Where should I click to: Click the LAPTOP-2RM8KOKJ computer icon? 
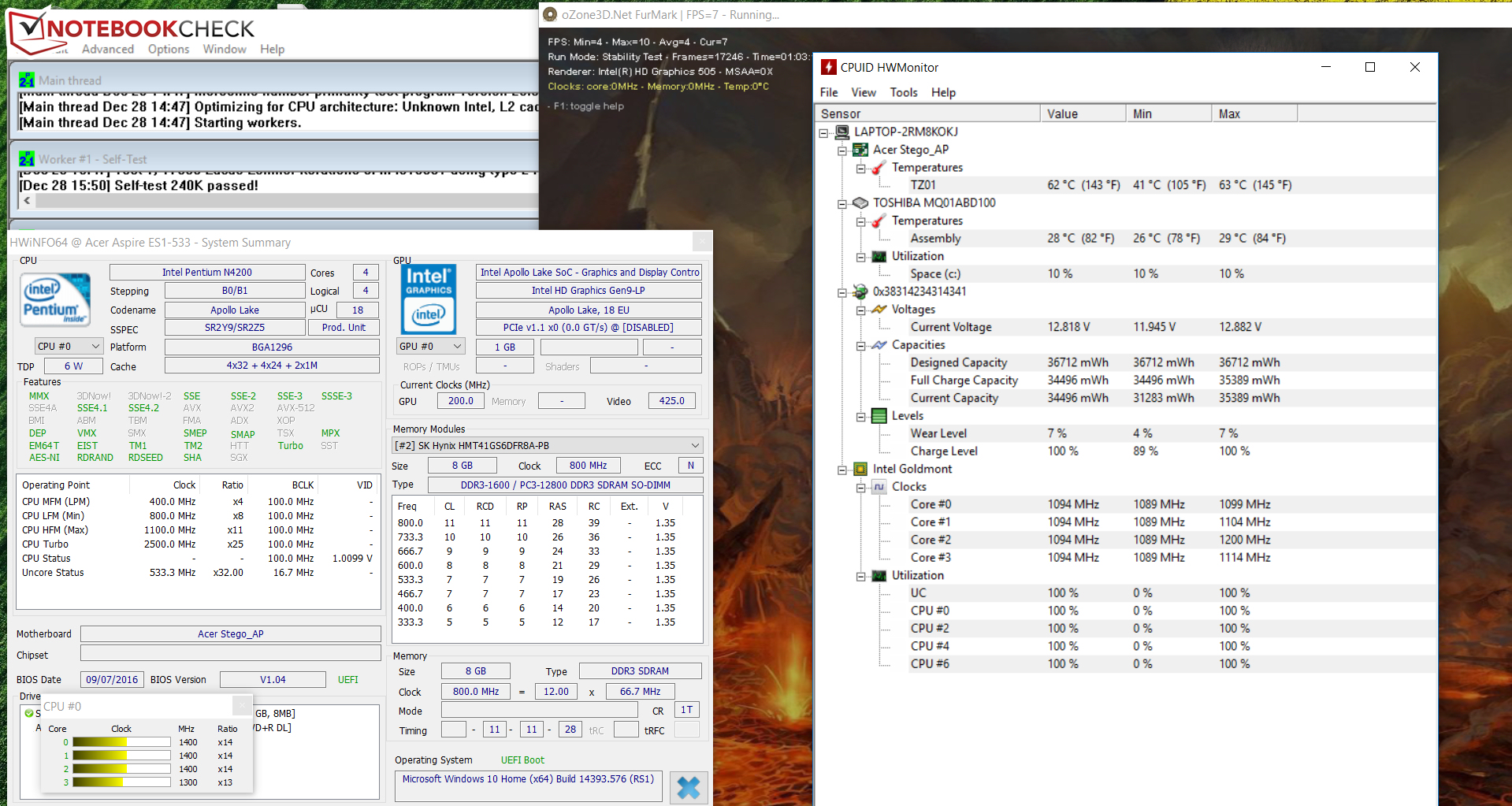842,132
